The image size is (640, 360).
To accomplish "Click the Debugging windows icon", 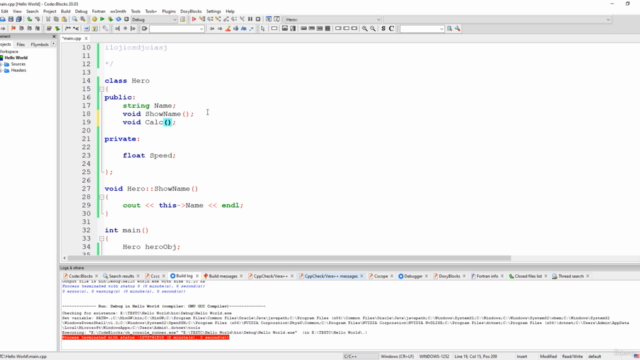I will point(269,19).
